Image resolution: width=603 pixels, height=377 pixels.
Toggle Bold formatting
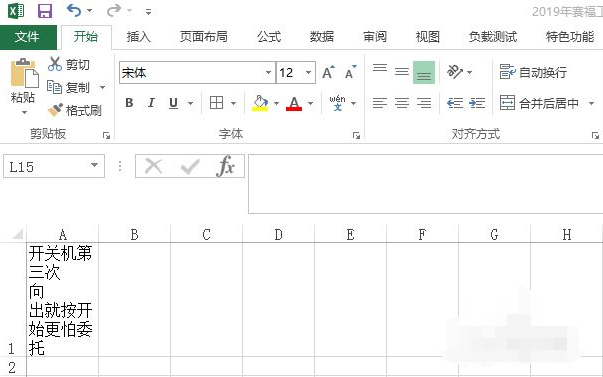[x=129, y=103]
